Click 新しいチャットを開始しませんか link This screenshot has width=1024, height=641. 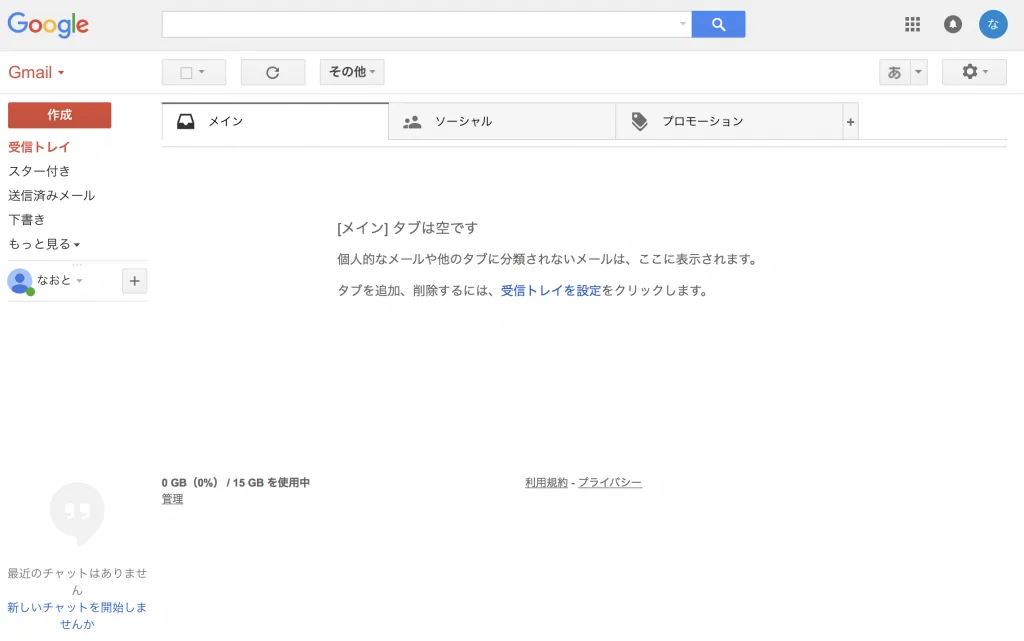[77, 616]
